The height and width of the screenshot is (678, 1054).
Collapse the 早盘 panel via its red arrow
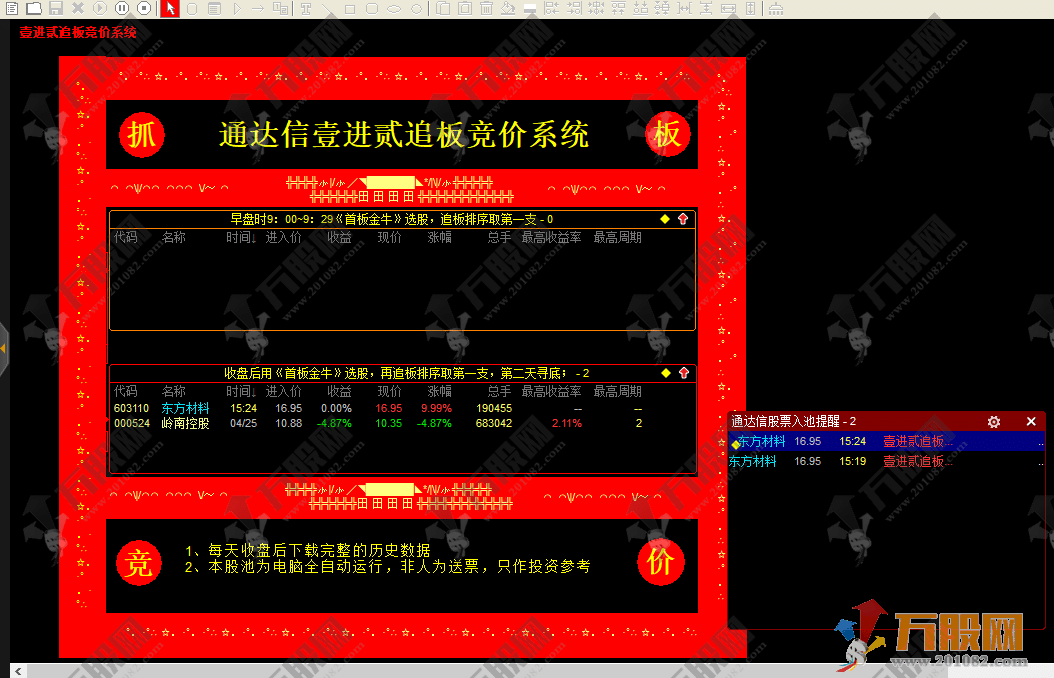point(684,218)
